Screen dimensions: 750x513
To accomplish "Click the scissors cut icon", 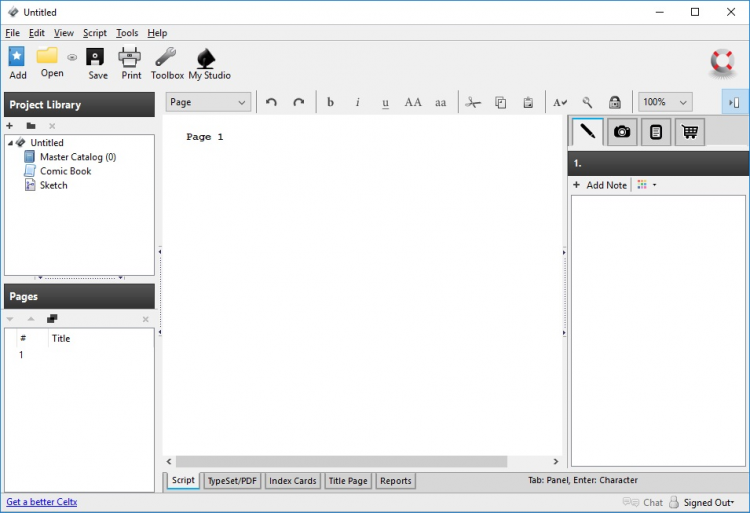I will [x=473, y=102].
